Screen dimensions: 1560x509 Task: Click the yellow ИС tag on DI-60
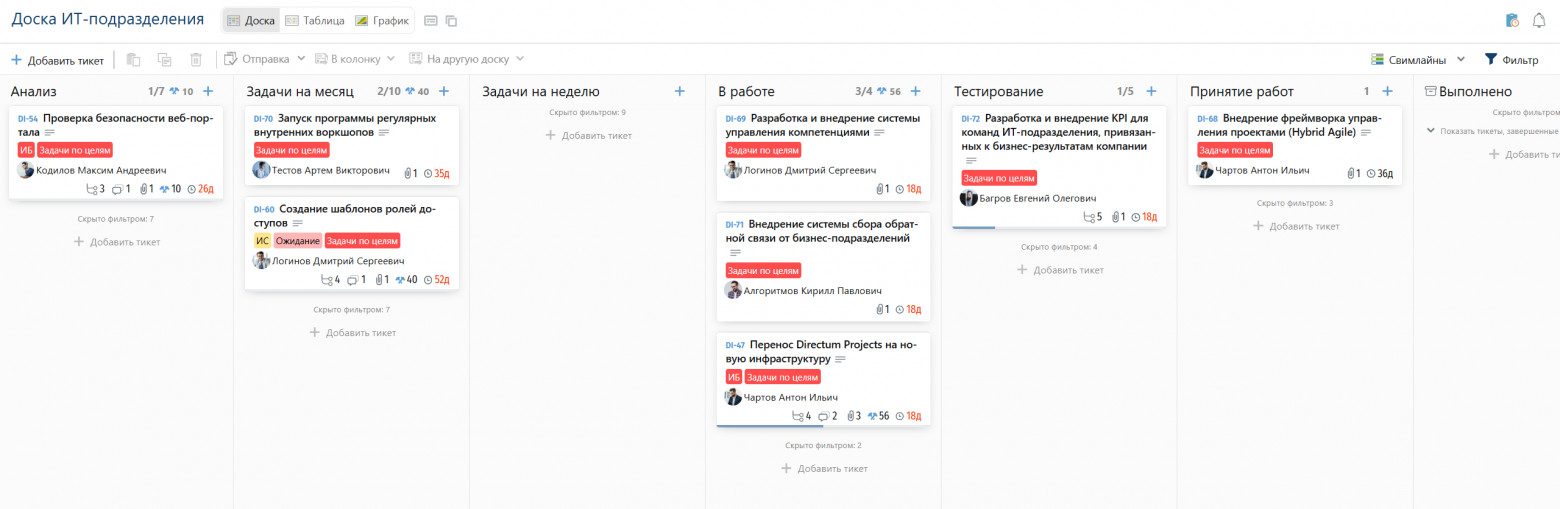point(262,241)
